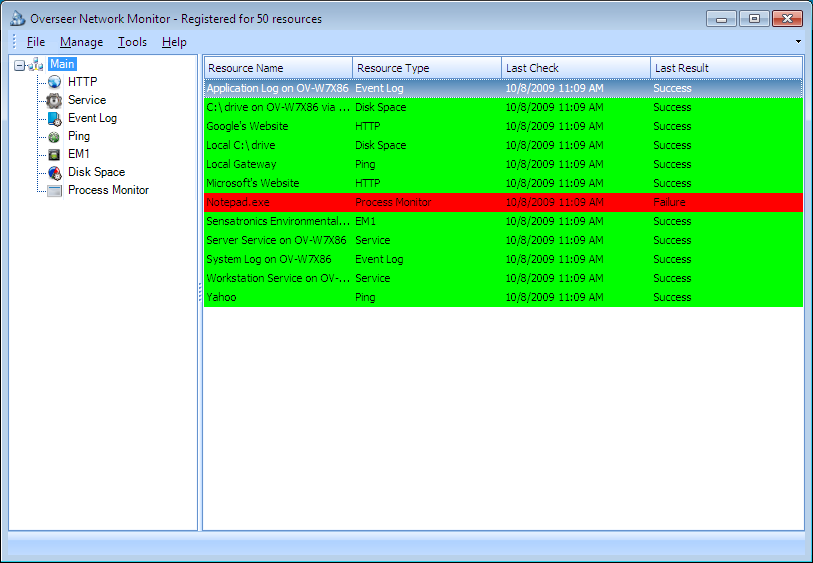Click the Service gear icon in tree
The width and height of the screenshot is (813, 563).
pyautogui.click(x=54, y=100)
